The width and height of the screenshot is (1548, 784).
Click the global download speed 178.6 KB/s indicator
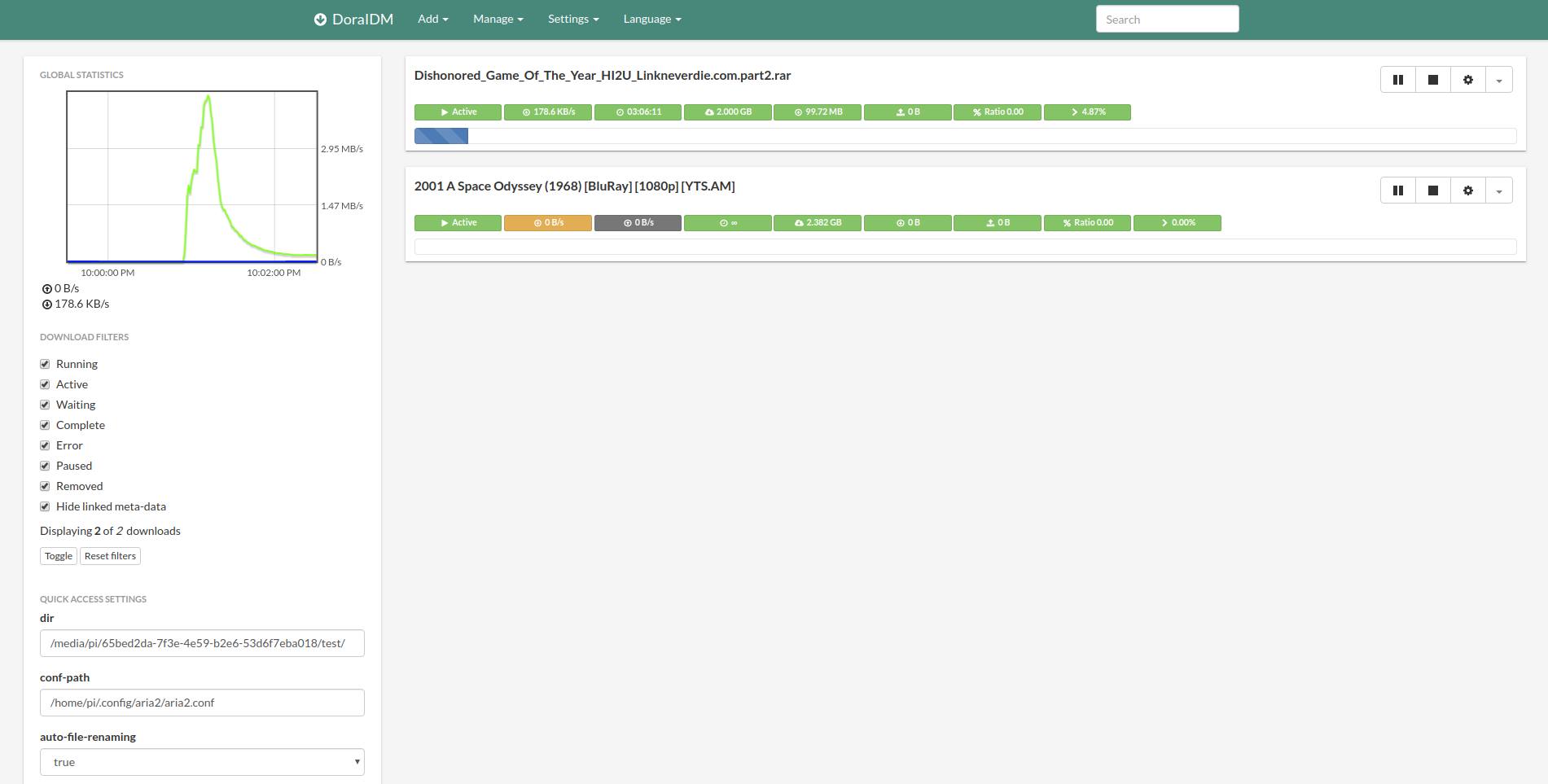(75, 304)
